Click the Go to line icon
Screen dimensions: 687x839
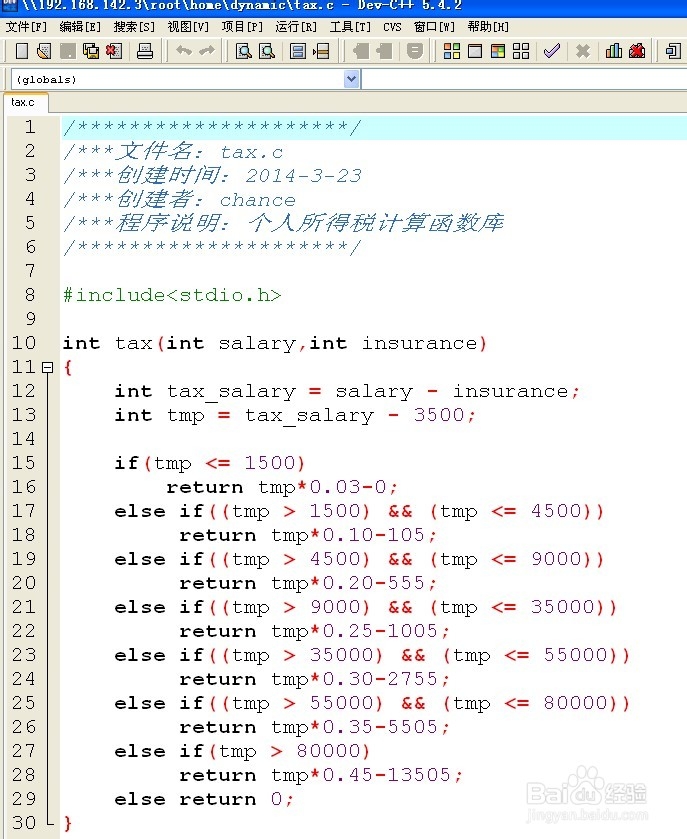click(x=321, y=51)
